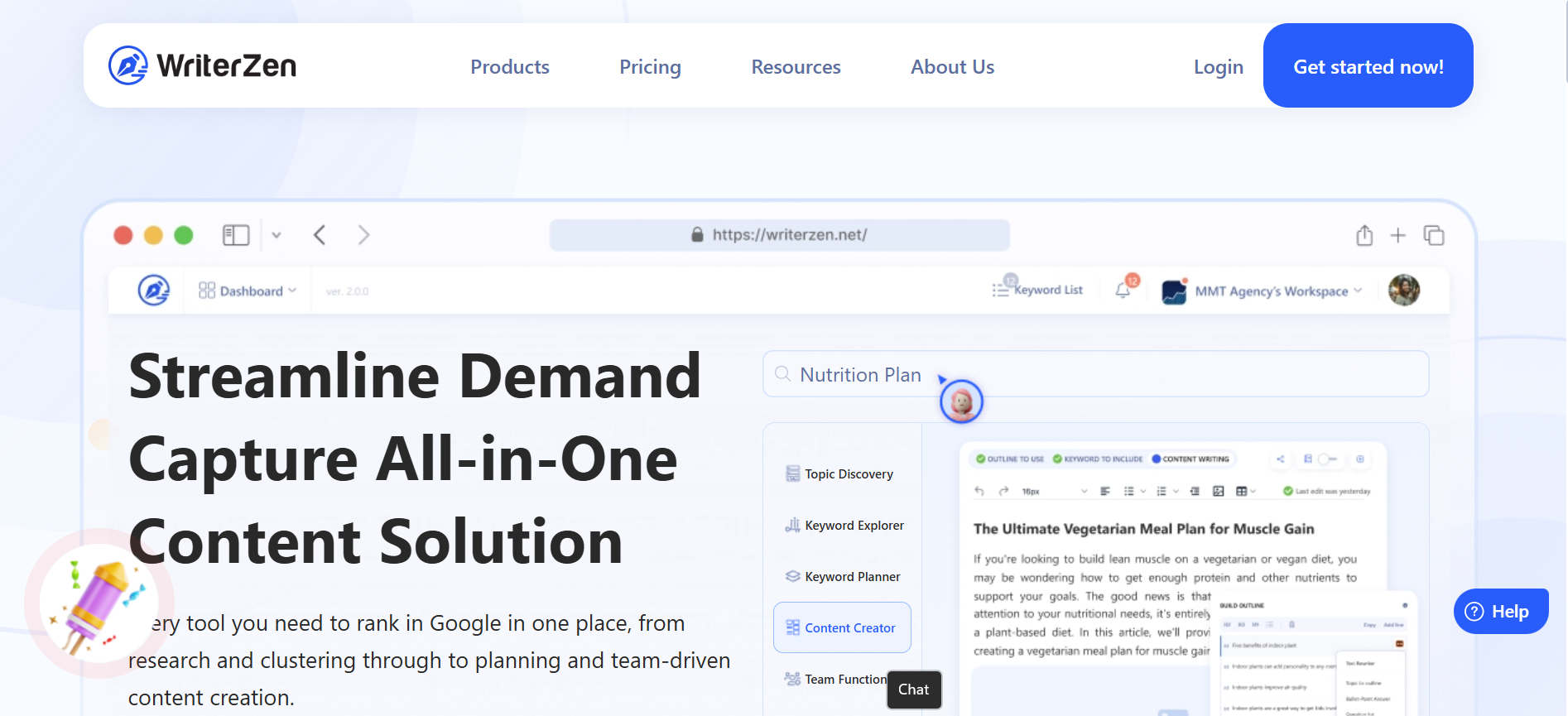Click the share icon in browser toolbar
The image size is (1568, 716).
click(1364, 235)
